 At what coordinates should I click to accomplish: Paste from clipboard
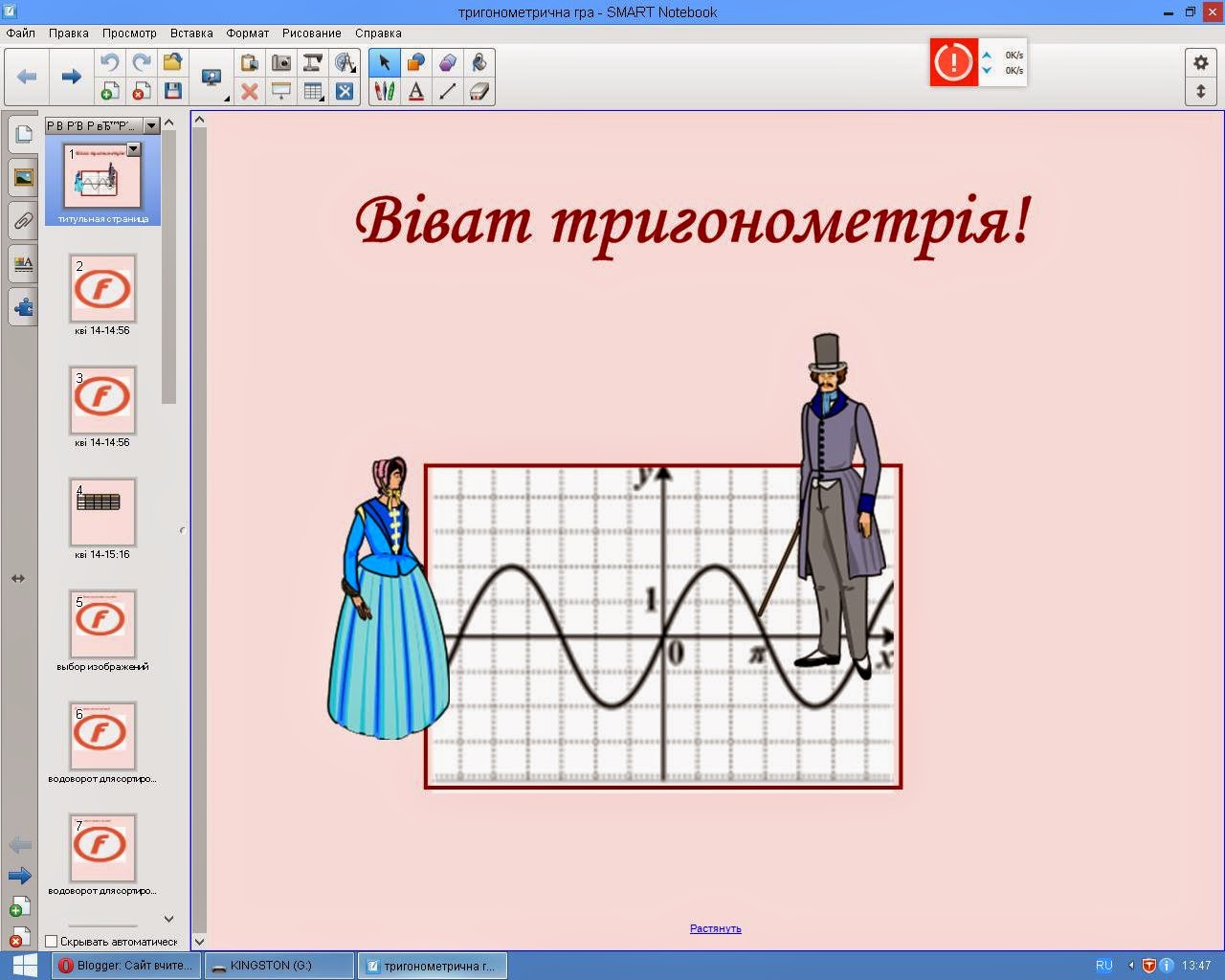pyautogui.click(x=250, y=63)
